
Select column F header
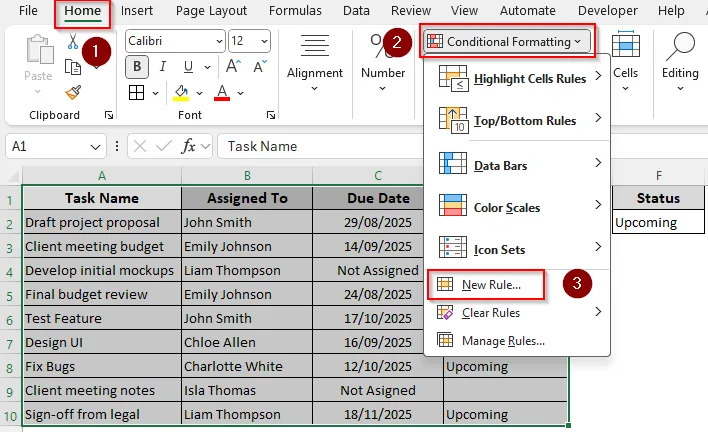[x=658, y=175]
